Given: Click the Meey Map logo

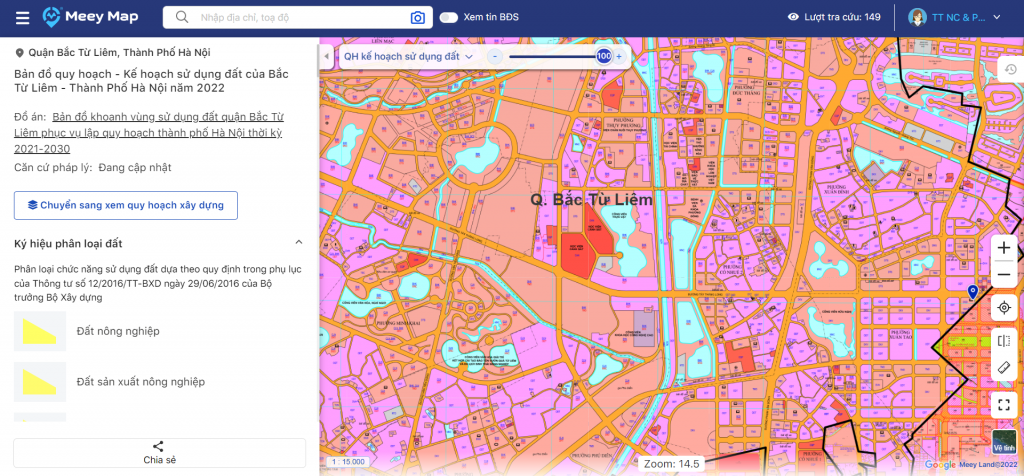Looking at the screenshot, I should pos(90,17).
